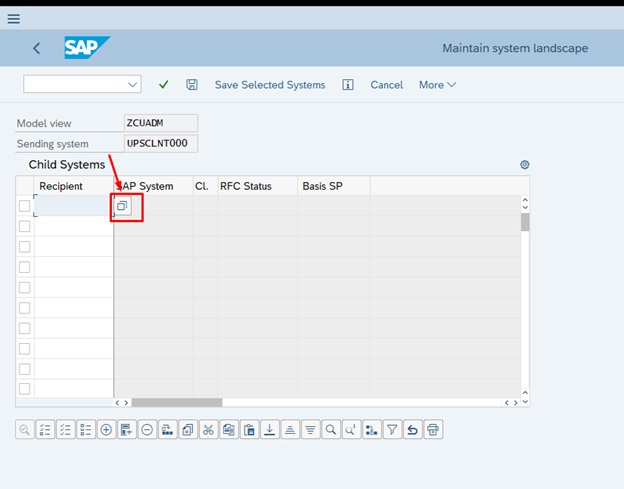
Task: Tick the selection checkbox of the fifth table row
Action: (x=25, y=287)
